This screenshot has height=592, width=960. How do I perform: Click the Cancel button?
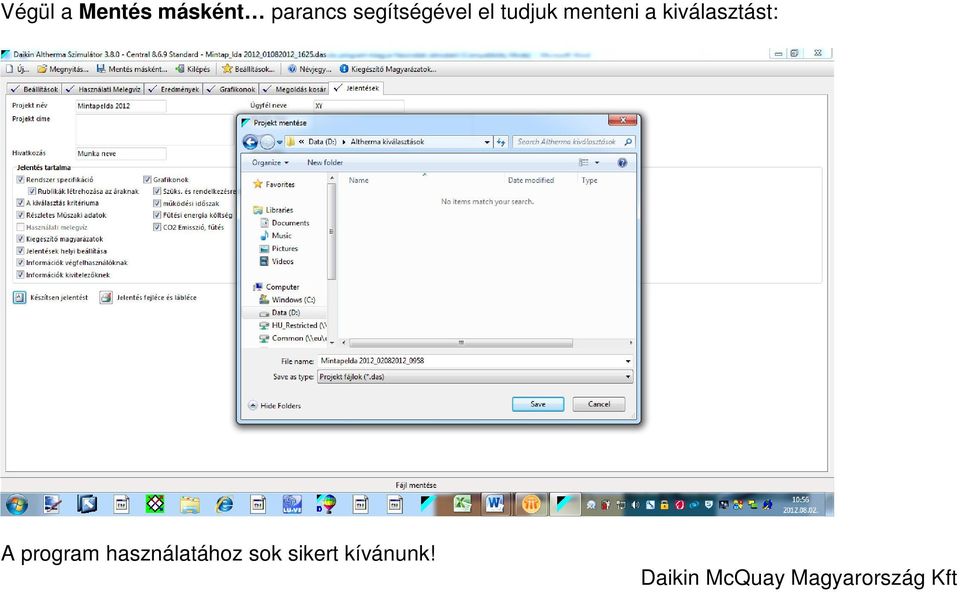click(x=599, y=404)
